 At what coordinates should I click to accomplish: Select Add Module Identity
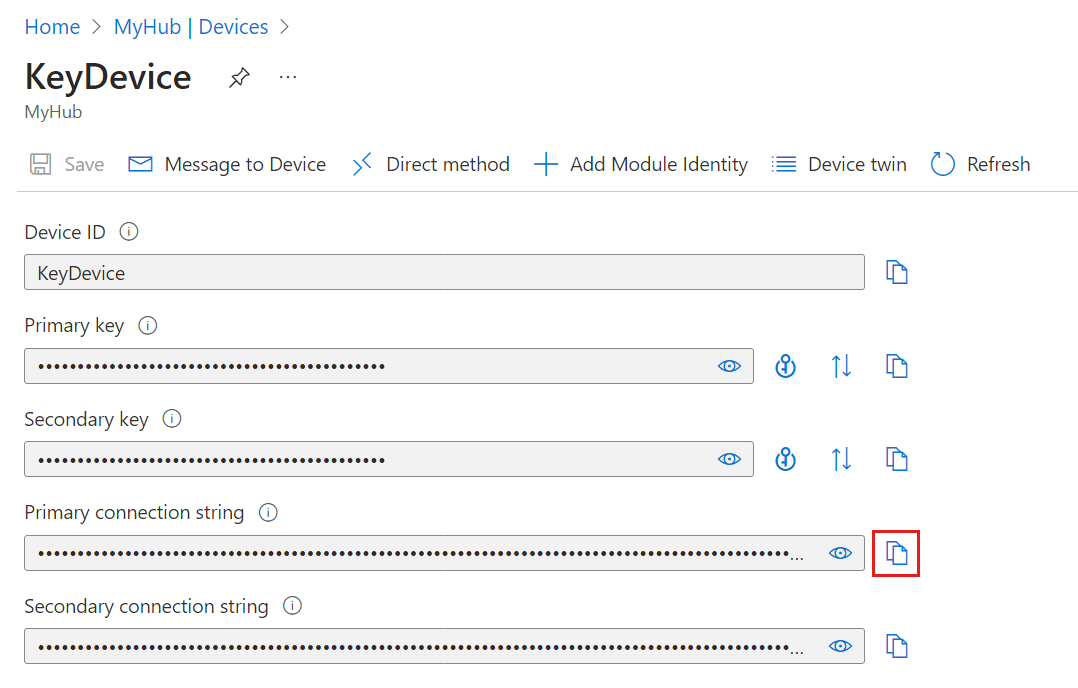641,164
